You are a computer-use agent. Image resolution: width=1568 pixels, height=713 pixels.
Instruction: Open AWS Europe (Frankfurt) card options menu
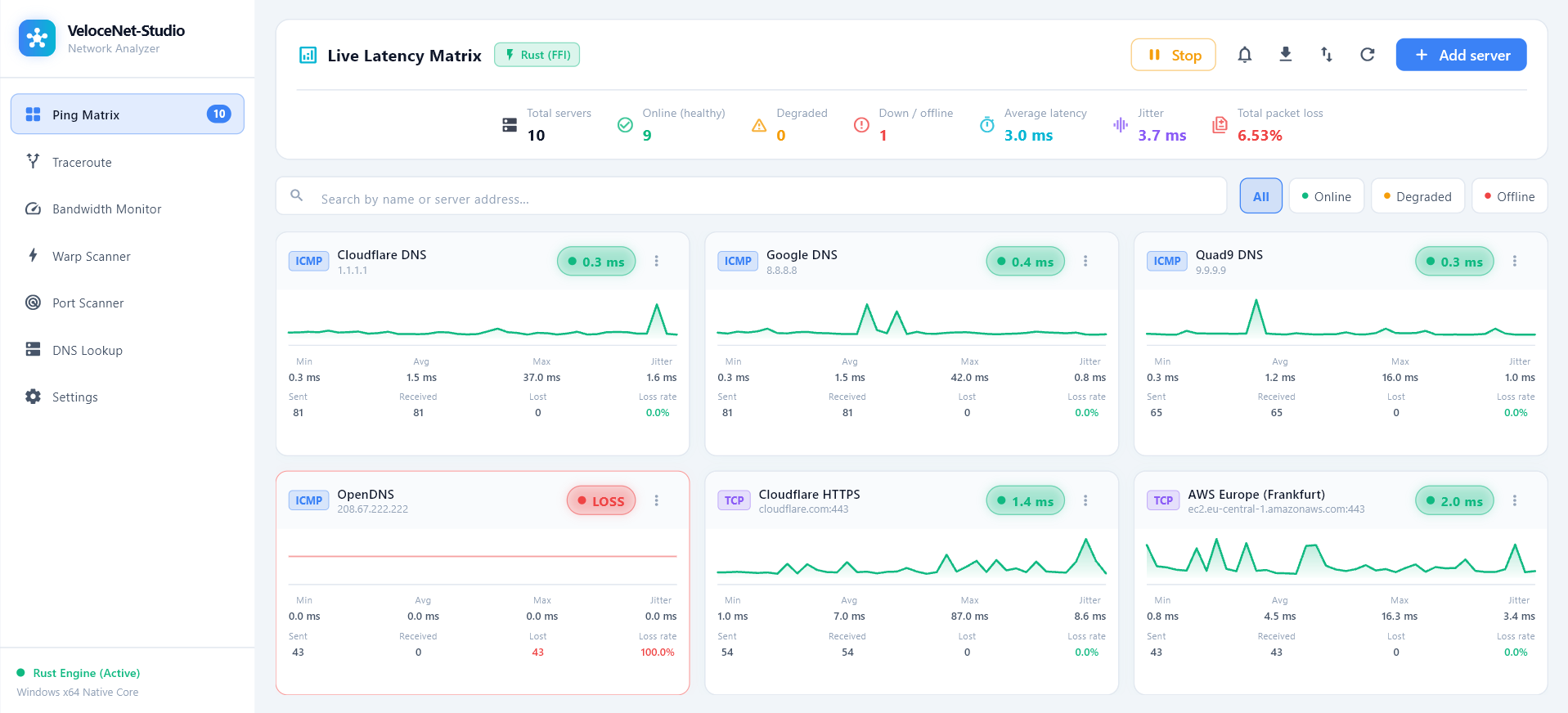pos(1515,500)
